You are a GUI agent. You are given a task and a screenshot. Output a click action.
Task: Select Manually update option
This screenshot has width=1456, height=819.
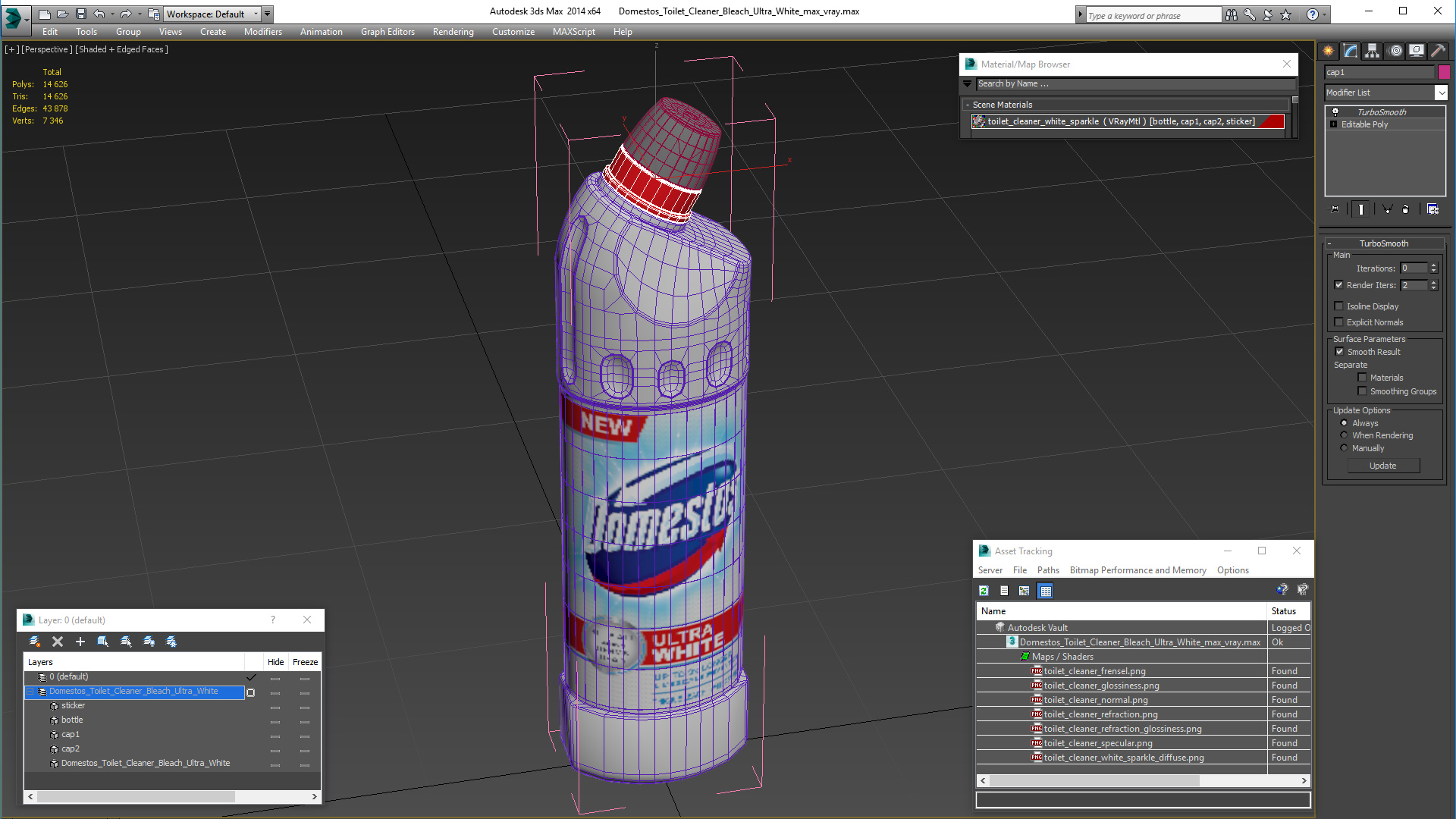[1344, 448]
